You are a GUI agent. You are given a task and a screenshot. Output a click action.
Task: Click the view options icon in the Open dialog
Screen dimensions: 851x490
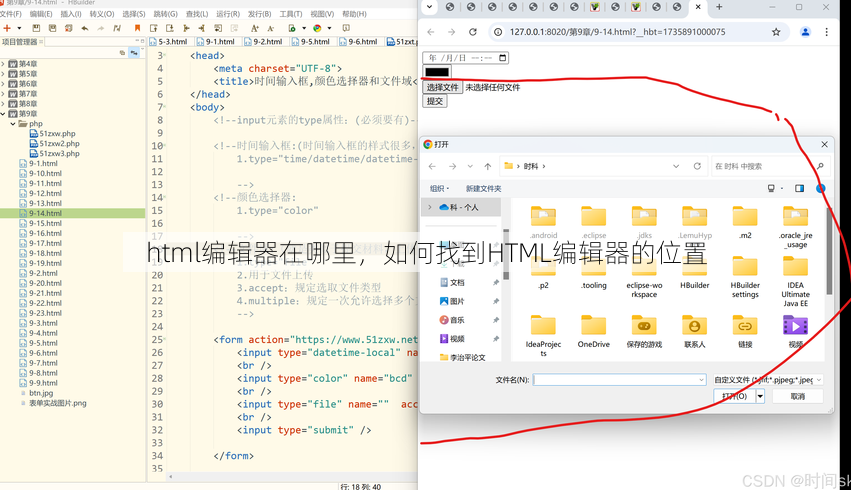click(771, 188)
